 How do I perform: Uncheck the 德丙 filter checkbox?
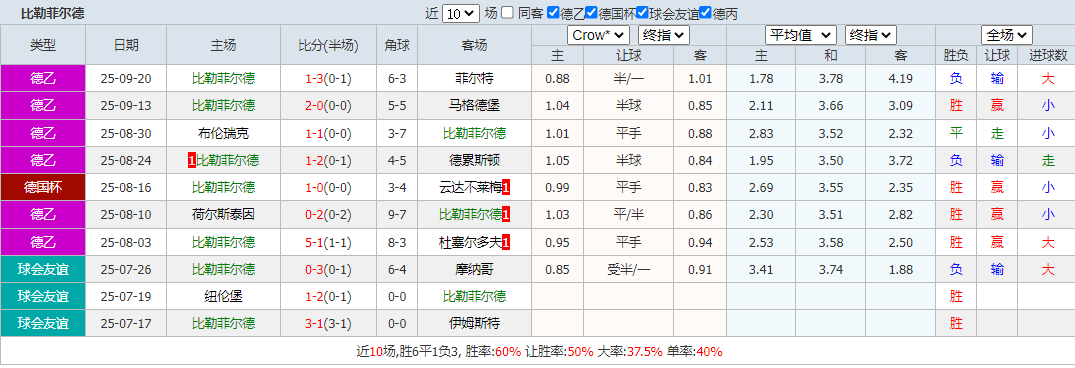tap(705, 12)
